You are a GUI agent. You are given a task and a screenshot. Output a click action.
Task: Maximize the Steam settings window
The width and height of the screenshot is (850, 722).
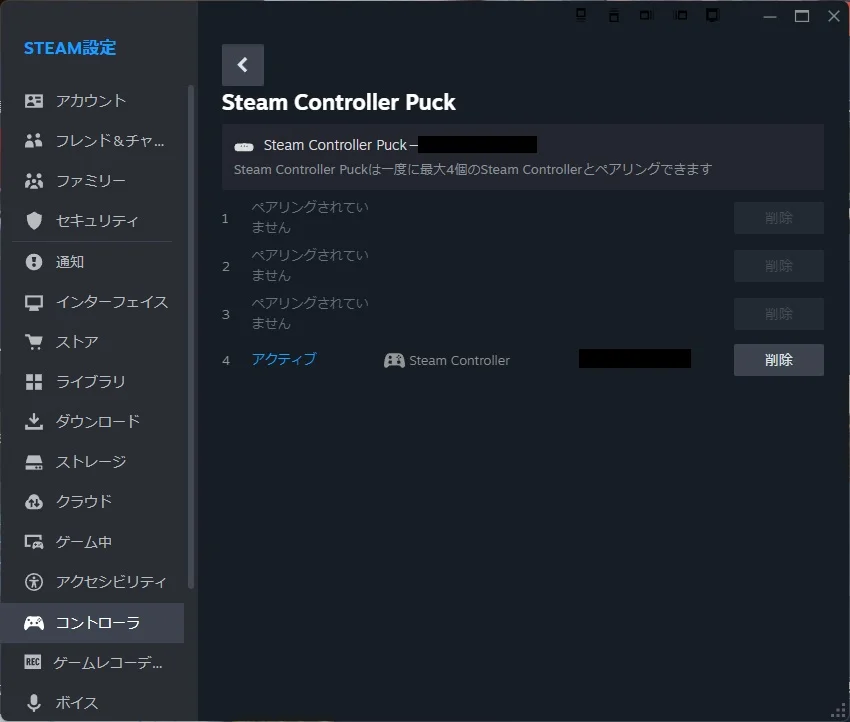pyautogui.click(x=802, y=16)
